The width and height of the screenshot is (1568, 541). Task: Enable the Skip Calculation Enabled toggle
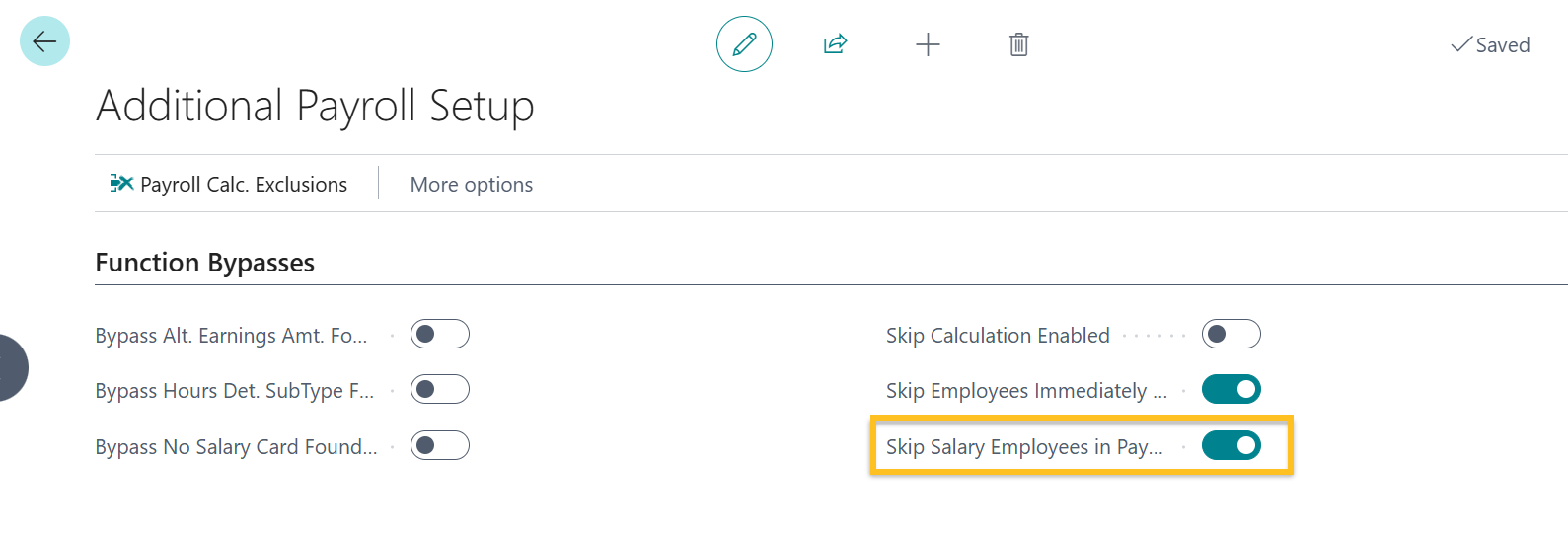click(x=1231, y=335)
